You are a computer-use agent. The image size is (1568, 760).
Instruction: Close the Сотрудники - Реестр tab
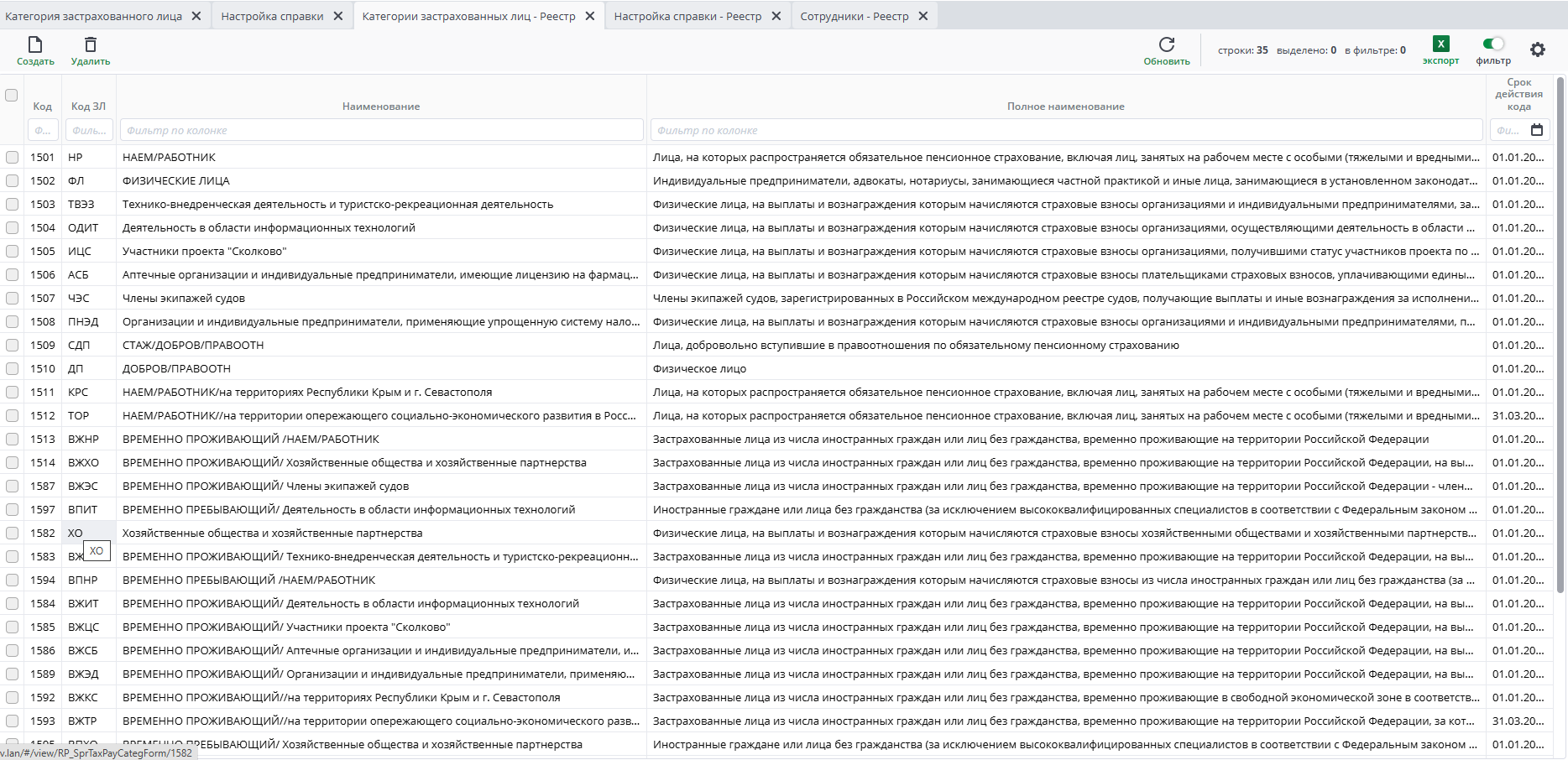[x=923, y=16]
